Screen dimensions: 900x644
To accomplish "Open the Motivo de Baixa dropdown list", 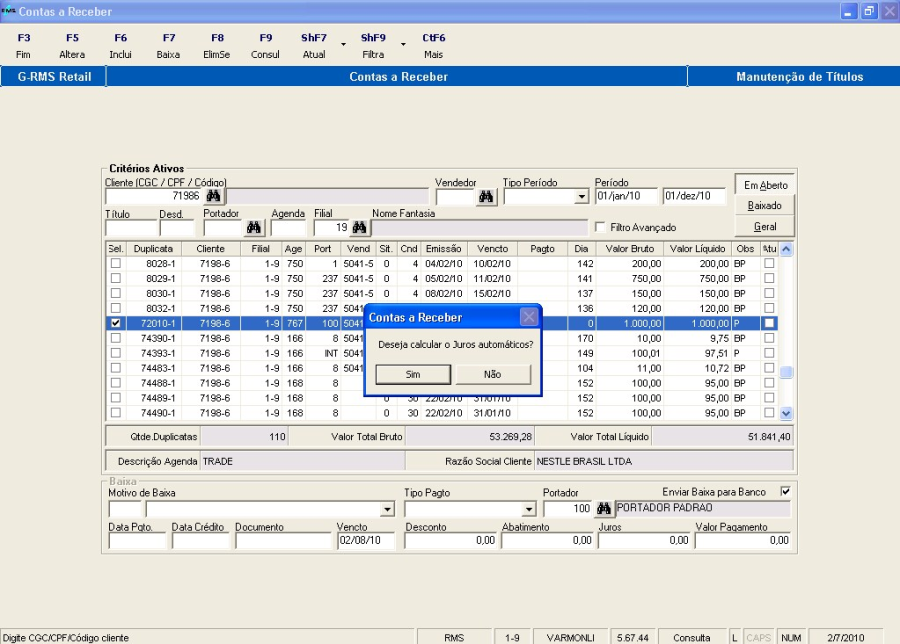I will [x=388, y=509].
